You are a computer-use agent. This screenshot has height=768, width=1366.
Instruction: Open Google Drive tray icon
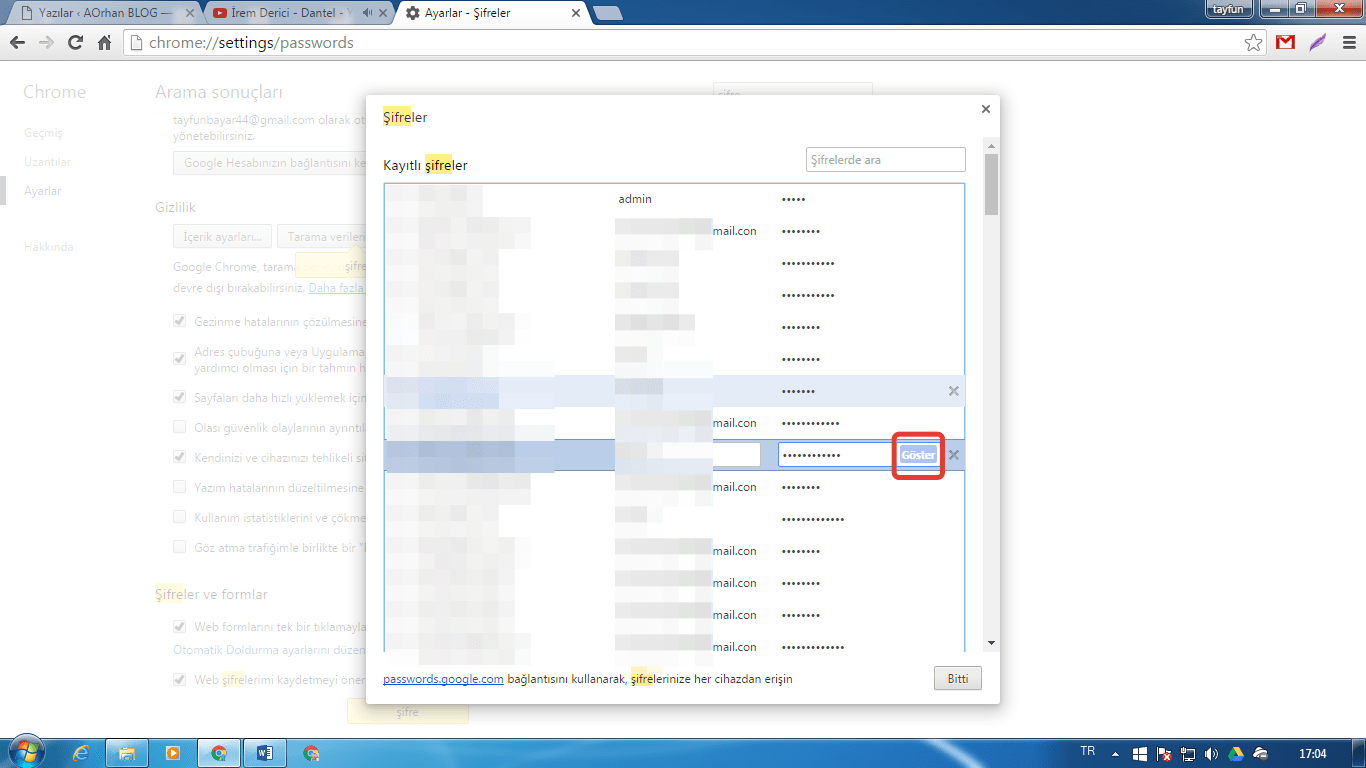1236,753
